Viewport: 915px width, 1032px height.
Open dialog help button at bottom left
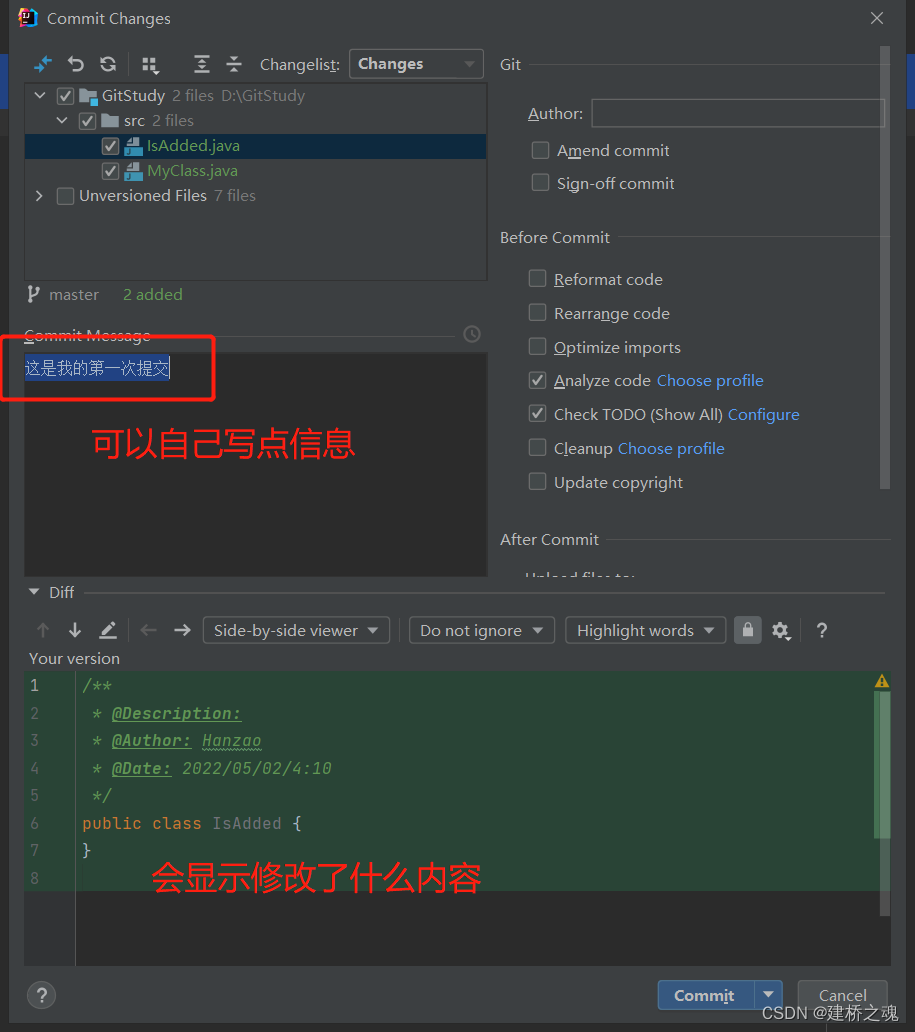tap(41, 995)
